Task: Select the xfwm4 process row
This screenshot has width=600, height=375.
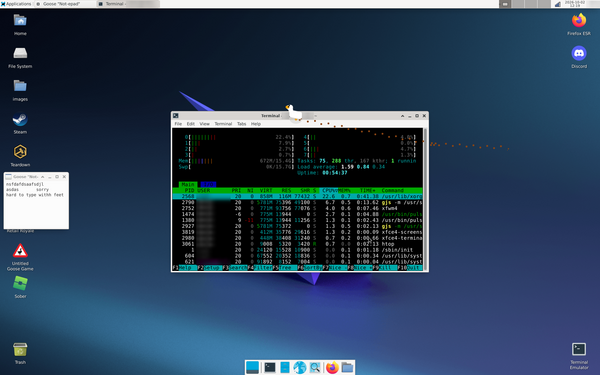Action: pyautogui.click(x=297, y=208)
